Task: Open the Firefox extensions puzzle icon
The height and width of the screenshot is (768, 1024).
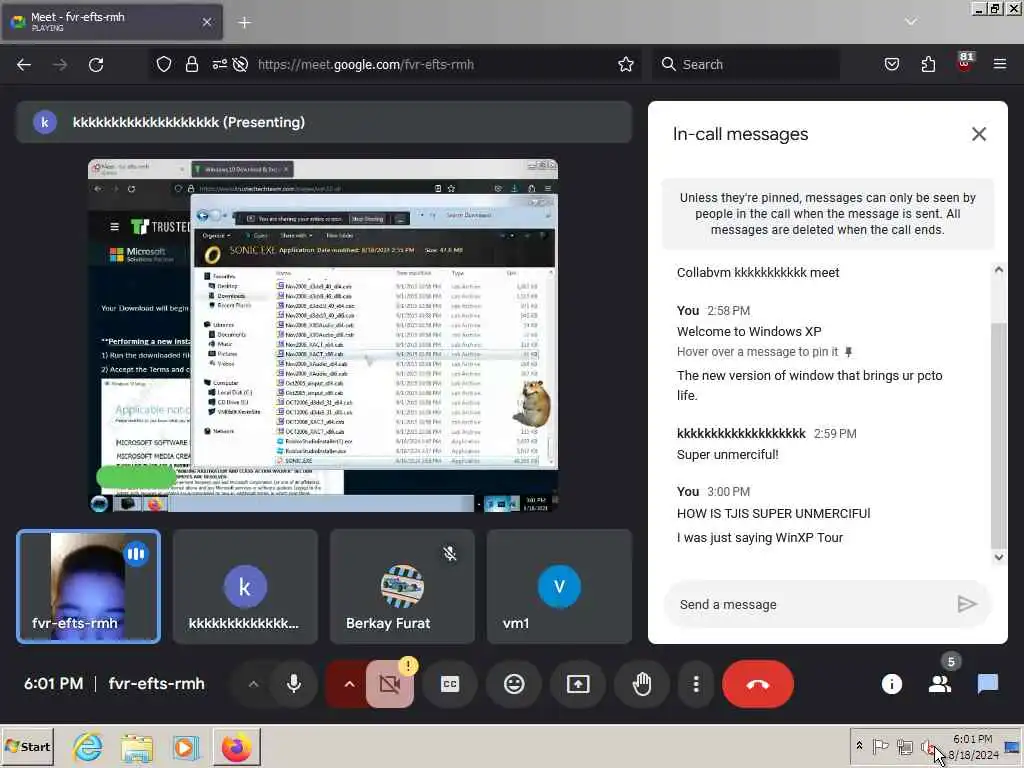Action: pos(928,64)
